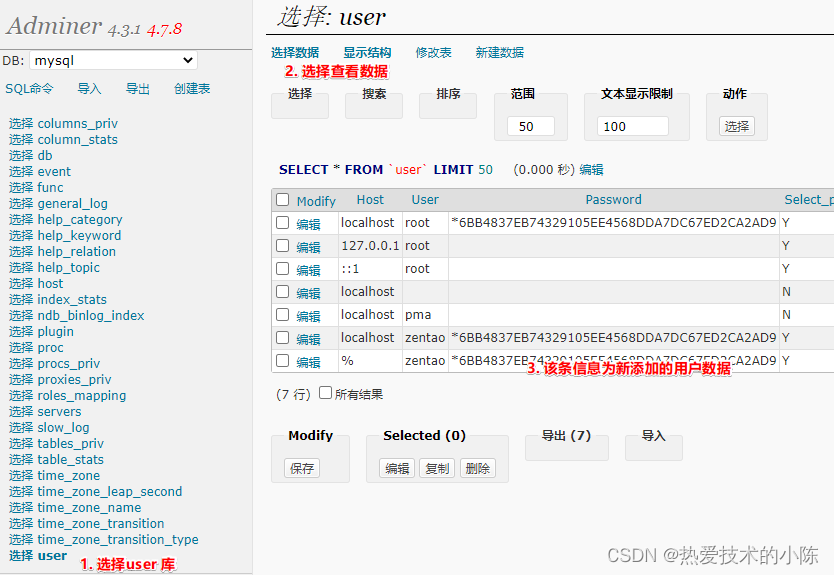
Task: Click the 编辑 button under Selected
Action: [x=397, y=469]
